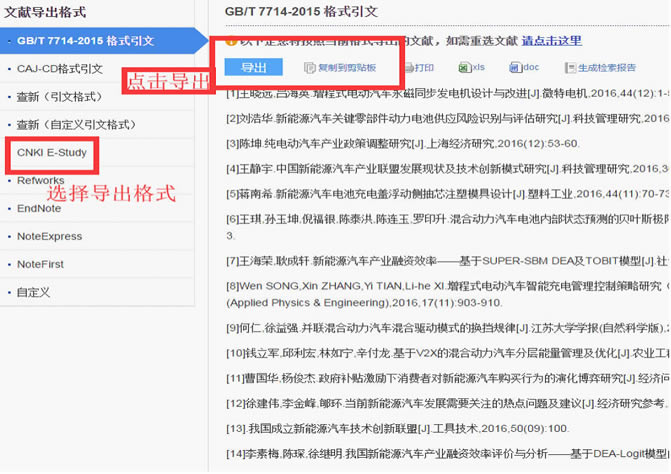Click citation [13] 我国成立新能源汽车技术创新联盟
Screen dimensions: 671x474
[x=398, y=429]
